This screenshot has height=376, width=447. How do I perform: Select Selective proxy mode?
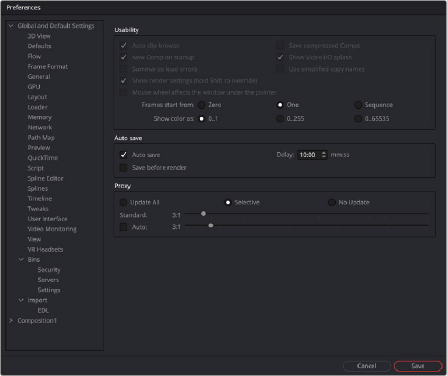(228, 202)
